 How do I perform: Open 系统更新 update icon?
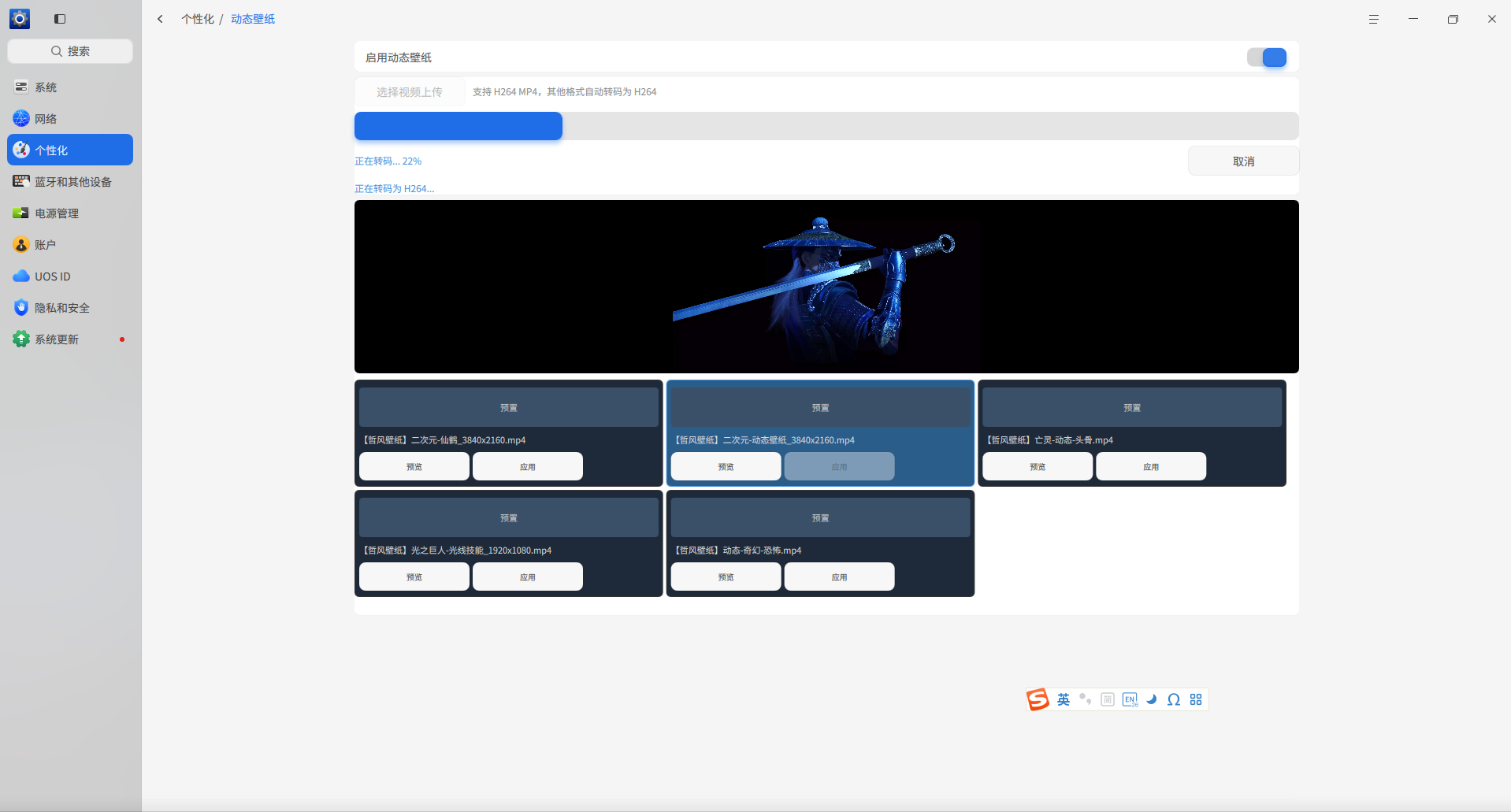click(21, 339)
